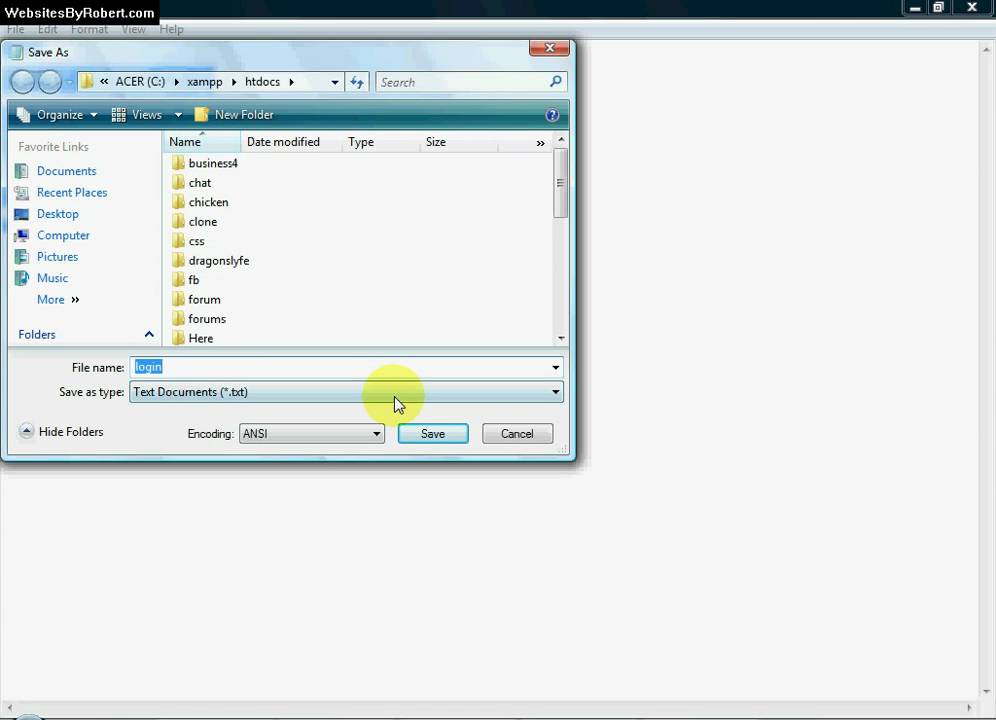Click the dragonslyfe folder icon
The width and height of the screenshot is (996, 720).
click(178, 260)
